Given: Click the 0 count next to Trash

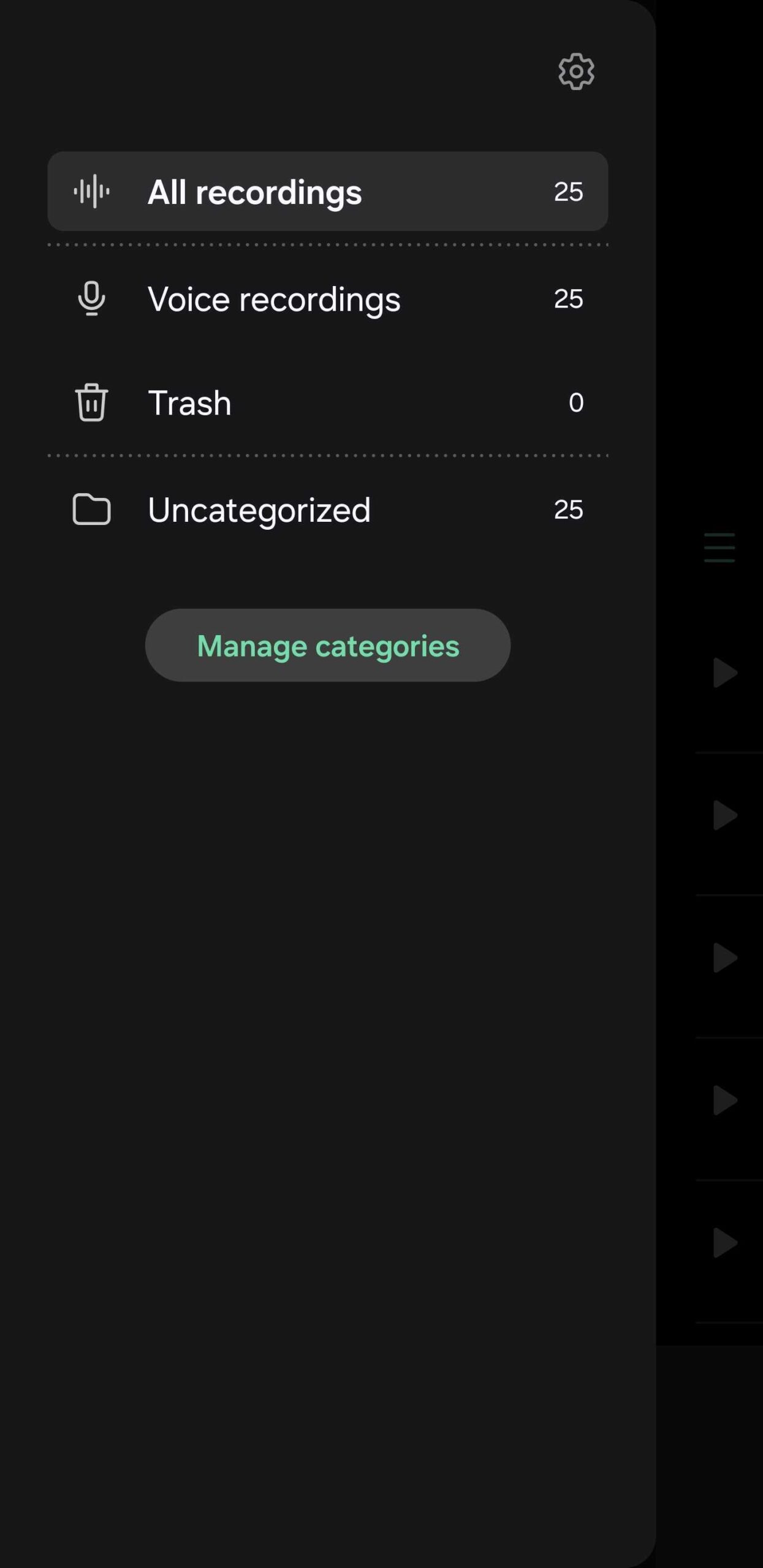Looking at the screenshot, I should pyautogui.click(x=575, y=402).
